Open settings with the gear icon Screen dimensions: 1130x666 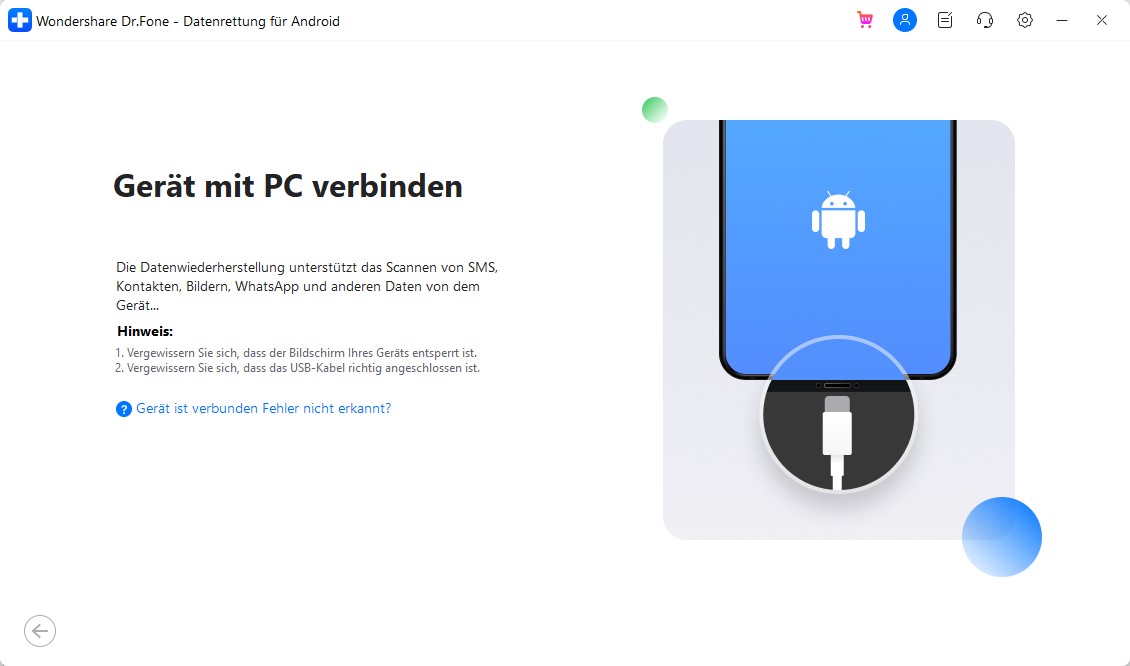click(1025, 20)
